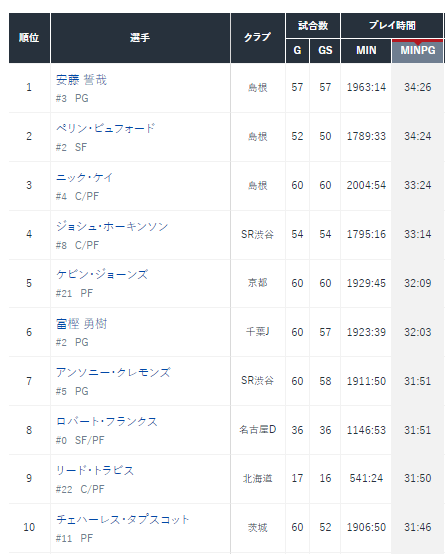Open 富樫 勇樹 player profile
The image size is (445, 554).
81,324
